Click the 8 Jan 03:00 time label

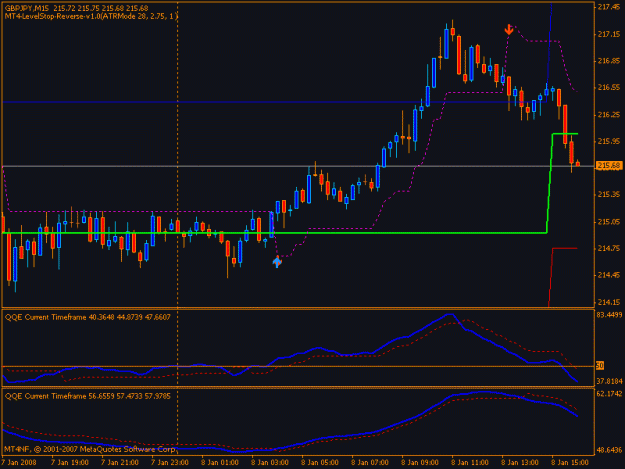pyautogui.click(x=270, y=462)
